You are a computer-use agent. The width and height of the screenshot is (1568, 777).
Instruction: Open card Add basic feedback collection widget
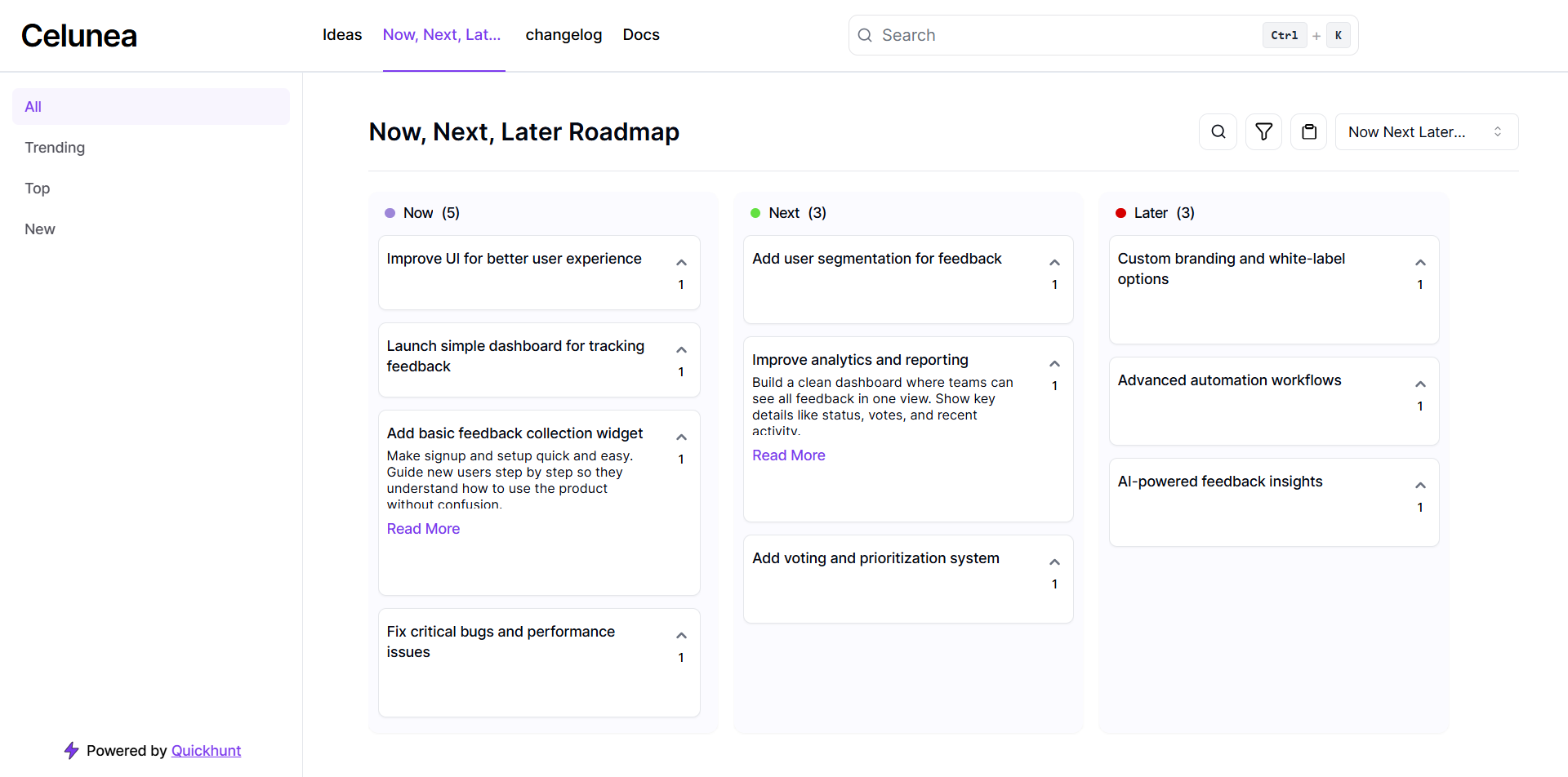tap(539, 503)
